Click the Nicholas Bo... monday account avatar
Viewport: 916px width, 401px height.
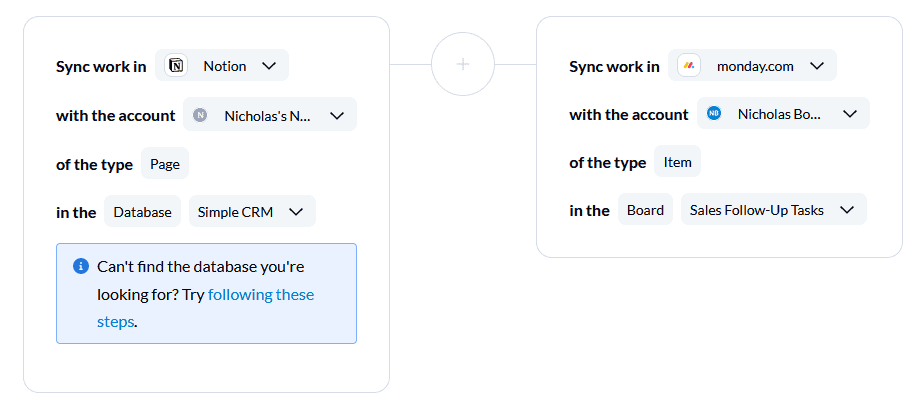(714, 113)
